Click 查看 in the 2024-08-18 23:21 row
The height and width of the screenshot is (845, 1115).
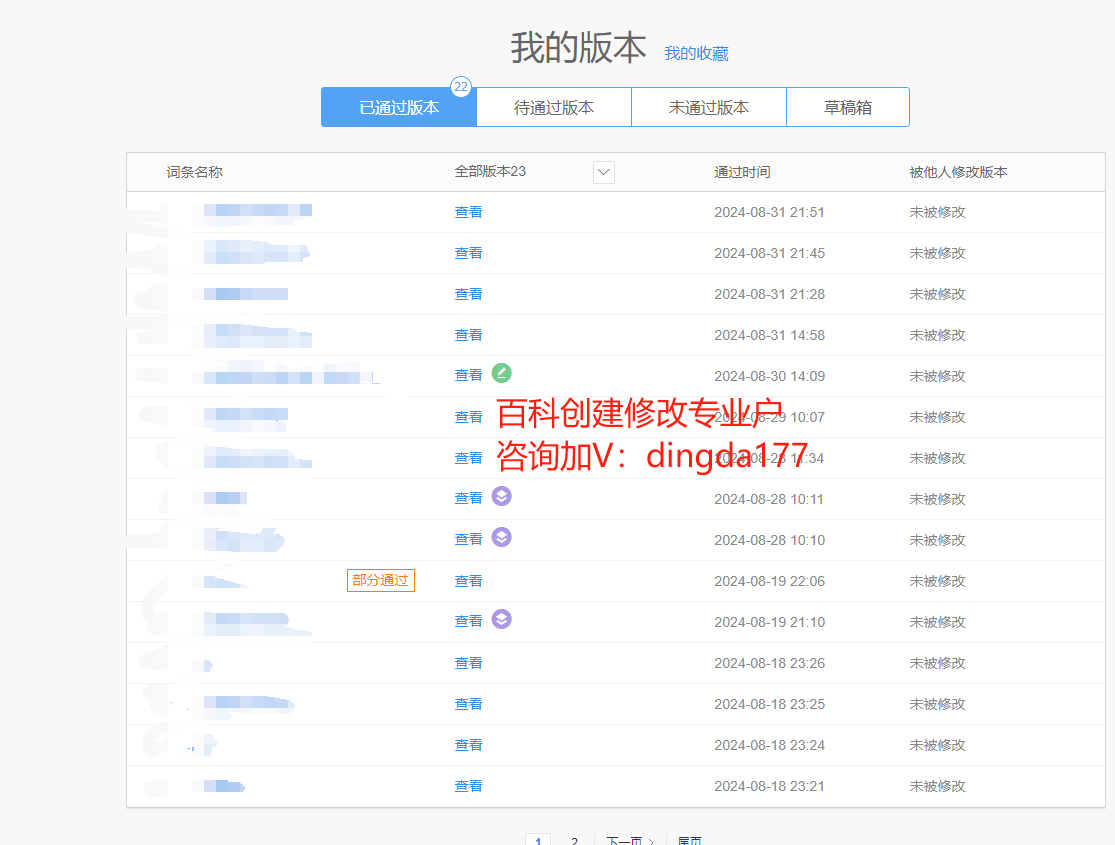tap(469, 786)
